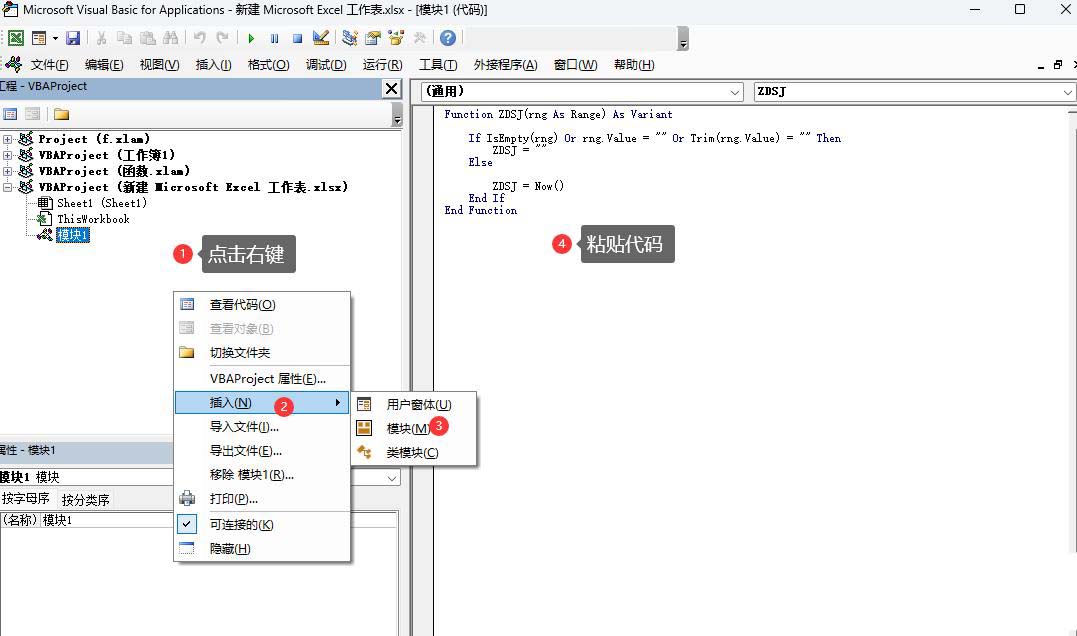This screenshot has width=1077, height=636.
Task: Expand the Project (f.xlam) tree node
Action: [x=8, y=139]
